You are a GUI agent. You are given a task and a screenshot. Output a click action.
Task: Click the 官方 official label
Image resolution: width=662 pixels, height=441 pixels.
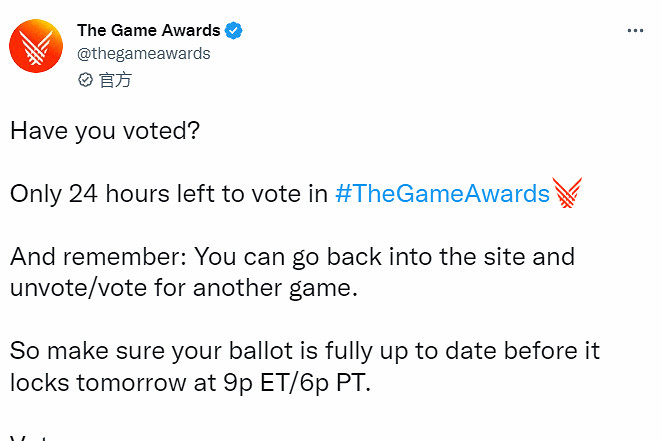[x=115, y=79]
